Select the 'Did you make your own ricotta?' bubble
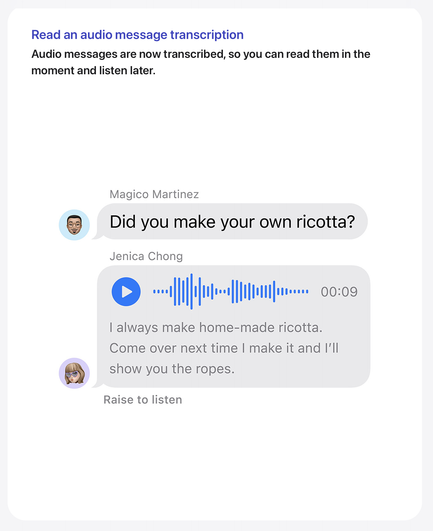This screenshot has width=433, height=531. pos(232,222)
